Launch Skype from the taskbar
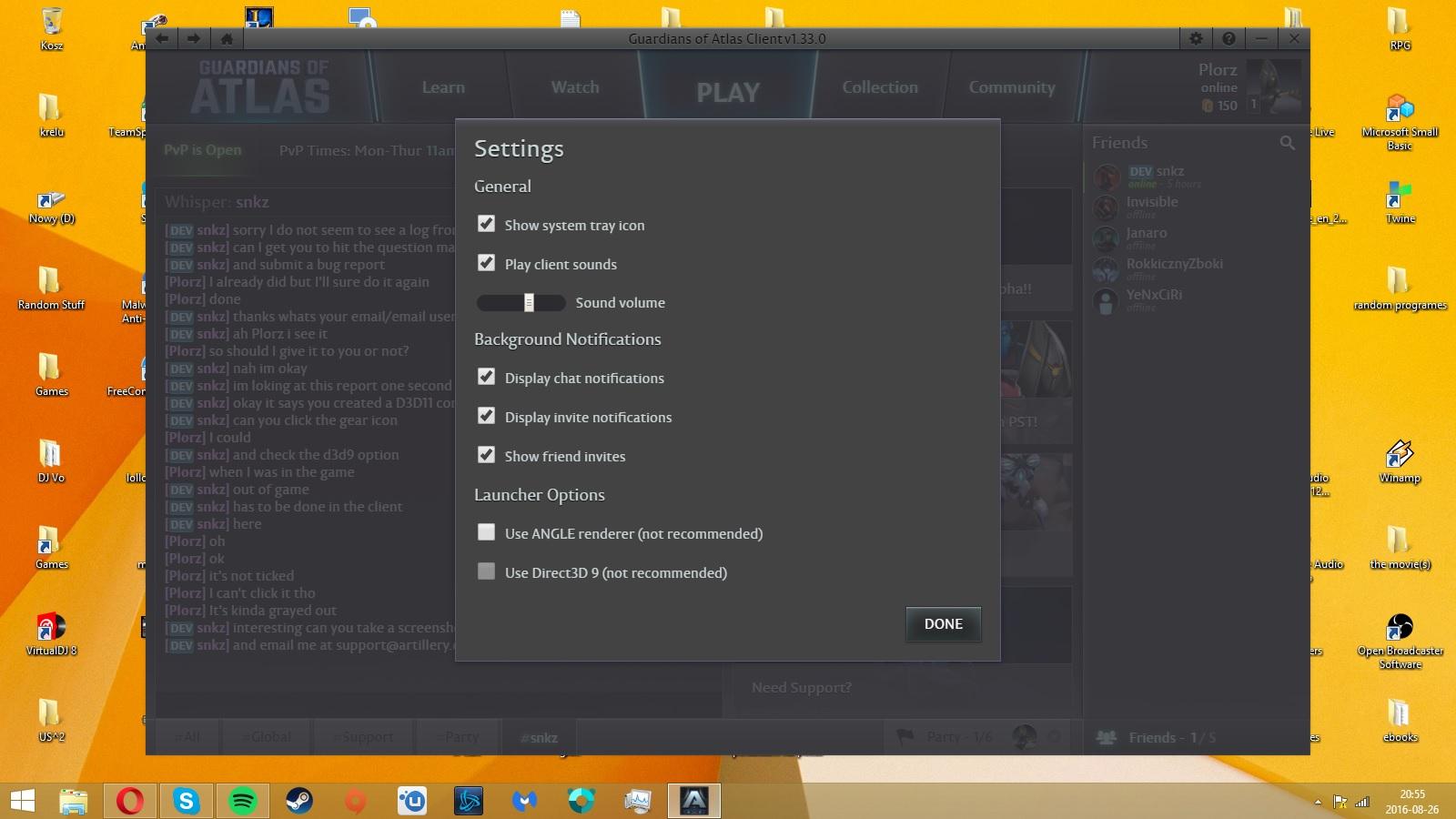Screen dimensions: 1456x819 (186, 801)
